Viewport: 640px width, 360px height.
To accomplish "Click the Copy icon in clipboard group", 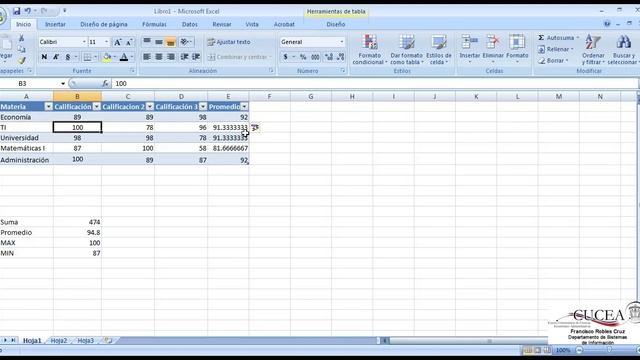I will (21, 49).
